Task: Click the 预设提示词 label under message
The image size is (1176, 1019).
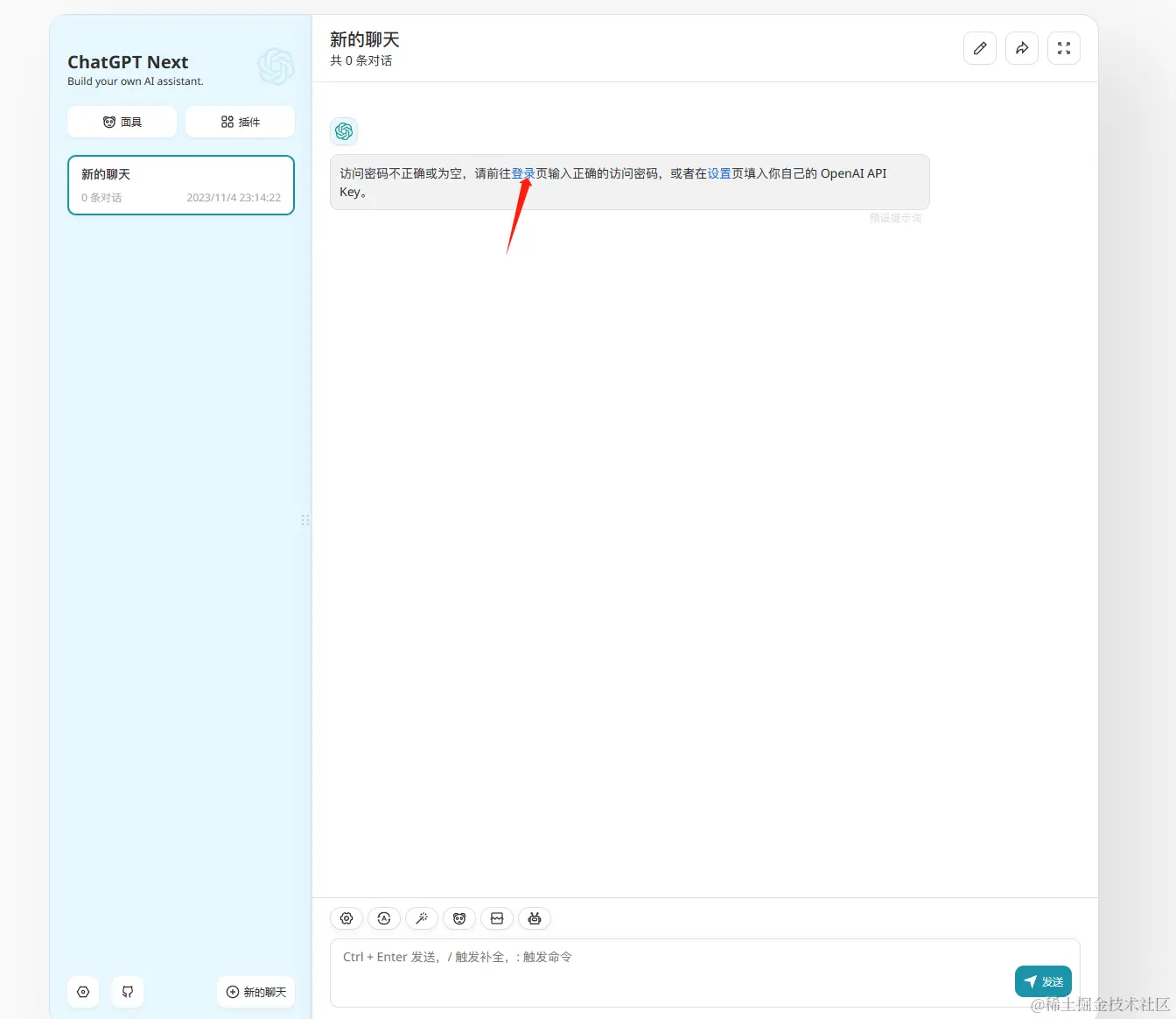Action: pos(895,218)
